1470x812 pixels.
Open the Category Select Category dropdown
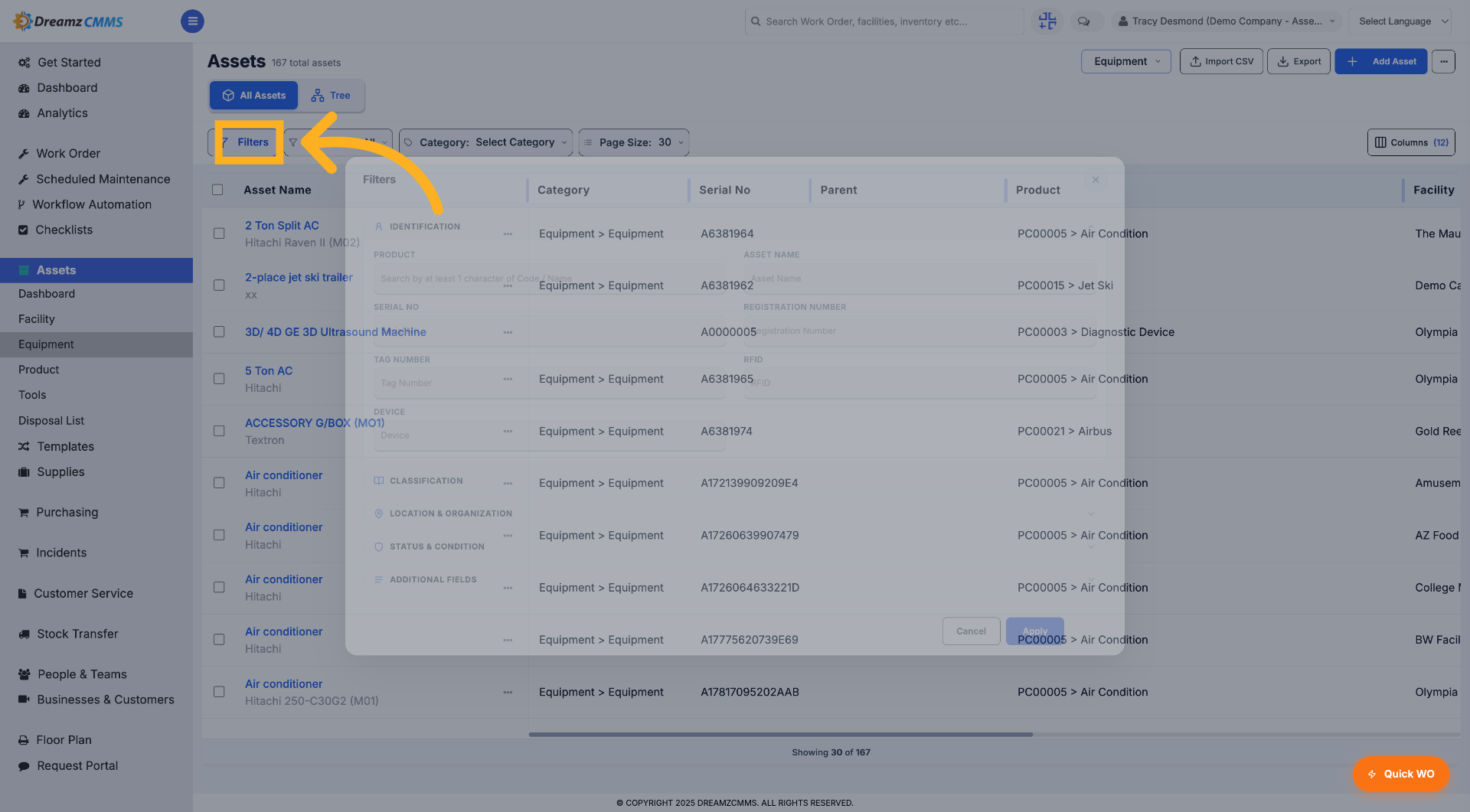pyautogui.click(x=485, y=142)
